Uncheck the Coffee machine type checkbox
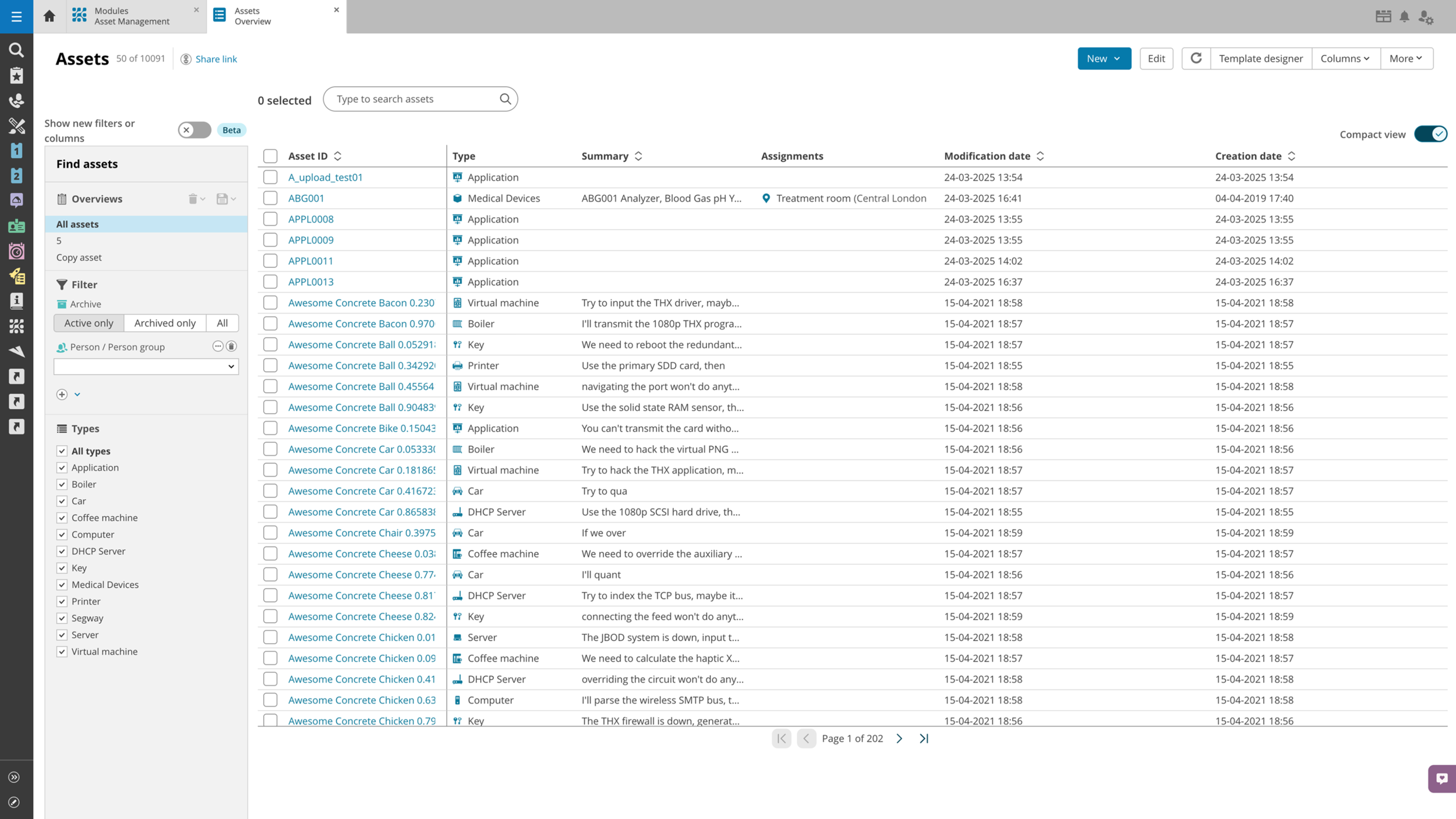Viewport: 1456px width, 819px height. coord(62,518)
